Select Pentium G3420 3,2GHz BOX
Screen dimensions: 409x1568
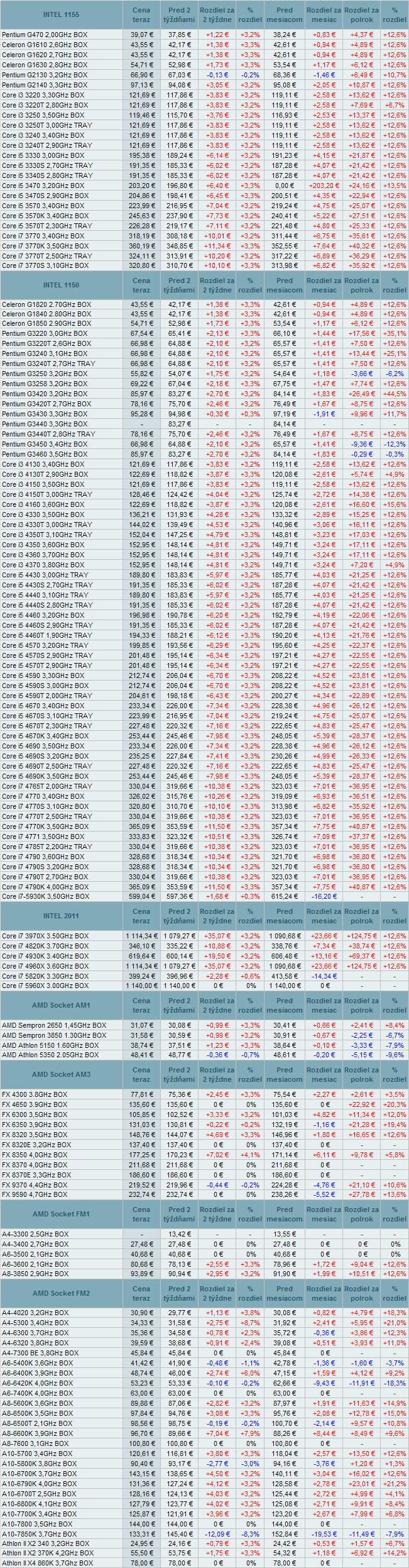click(x=45, y=394)
